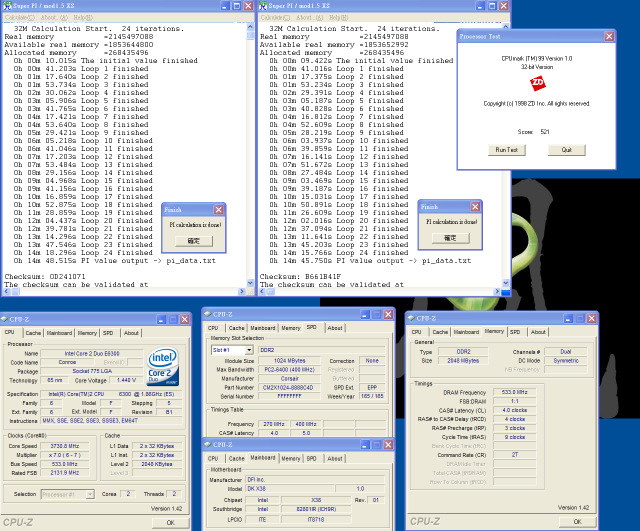Open Help menu in right Super PI
Viewport: 640px width, 531px height.
pos(339,18)
